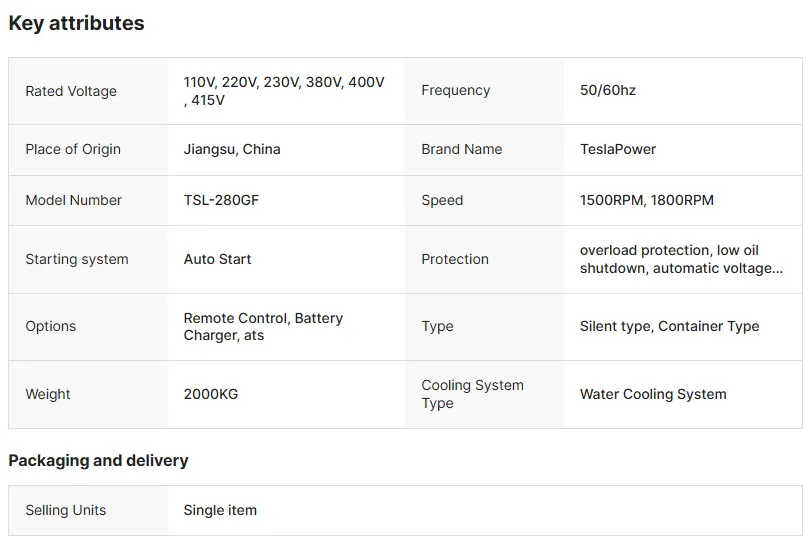
Task: Select the '1500RPM, 1800RPM' value
Action: (646, 200)
